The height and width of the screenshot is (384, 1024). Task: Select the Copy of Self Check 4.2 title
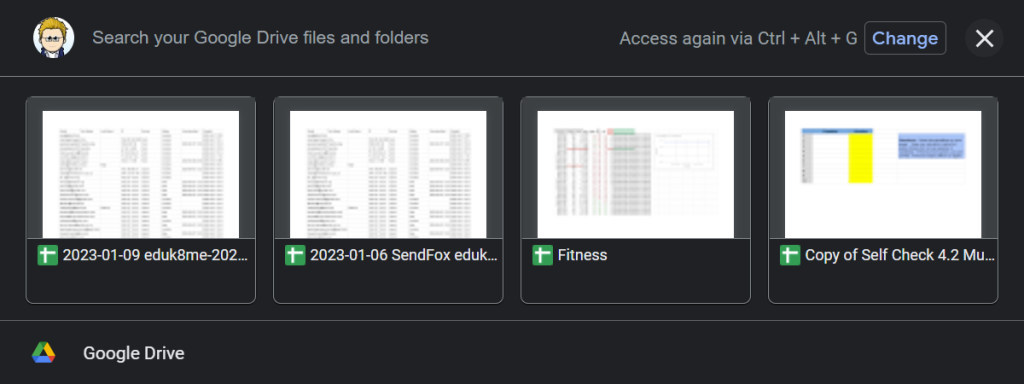(899, 255)
